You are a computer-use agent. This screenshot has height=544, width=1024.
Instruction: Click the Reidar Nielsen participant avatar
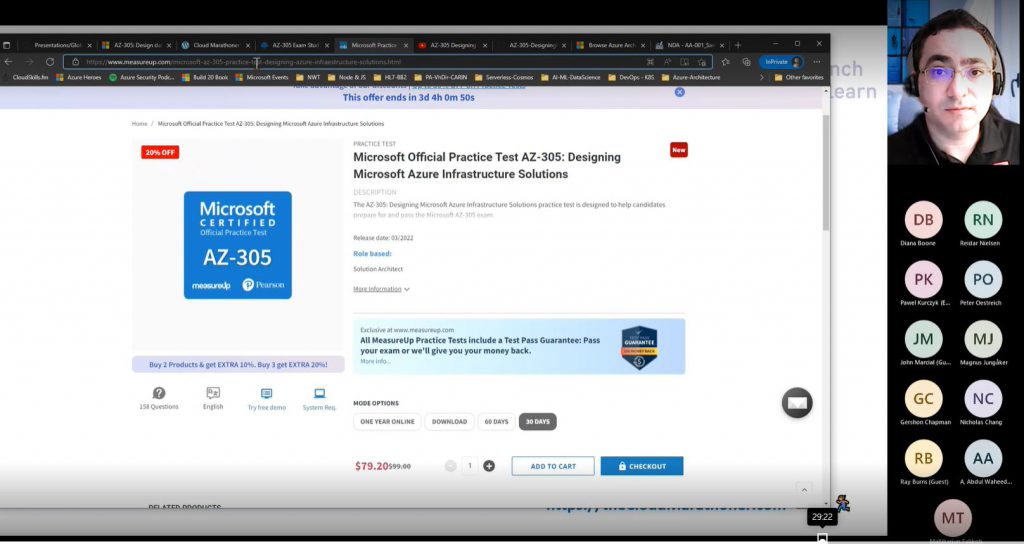[x=983, y=220]
